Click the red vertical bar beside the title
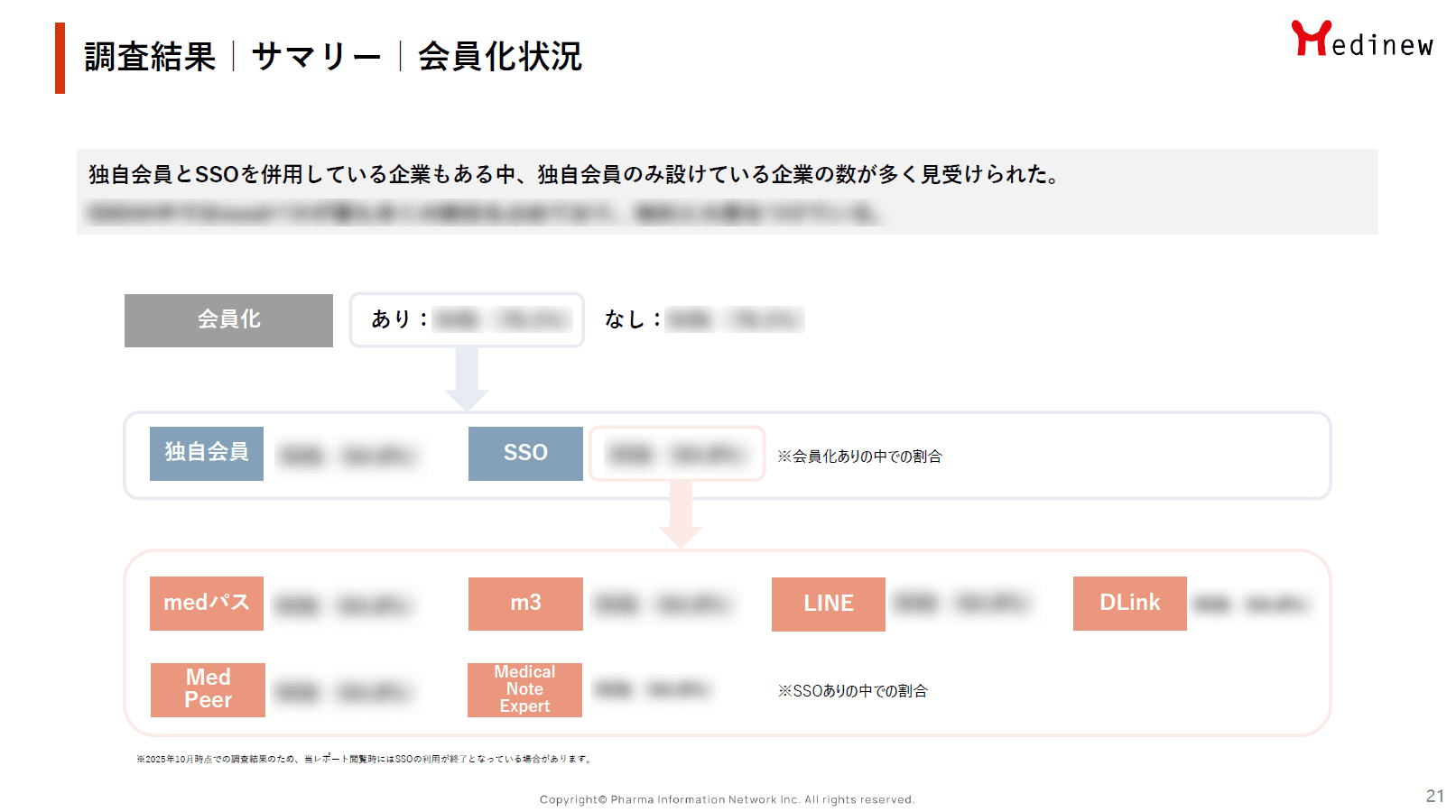This screenshot has width=1456, height=812. tap(60, 58)
